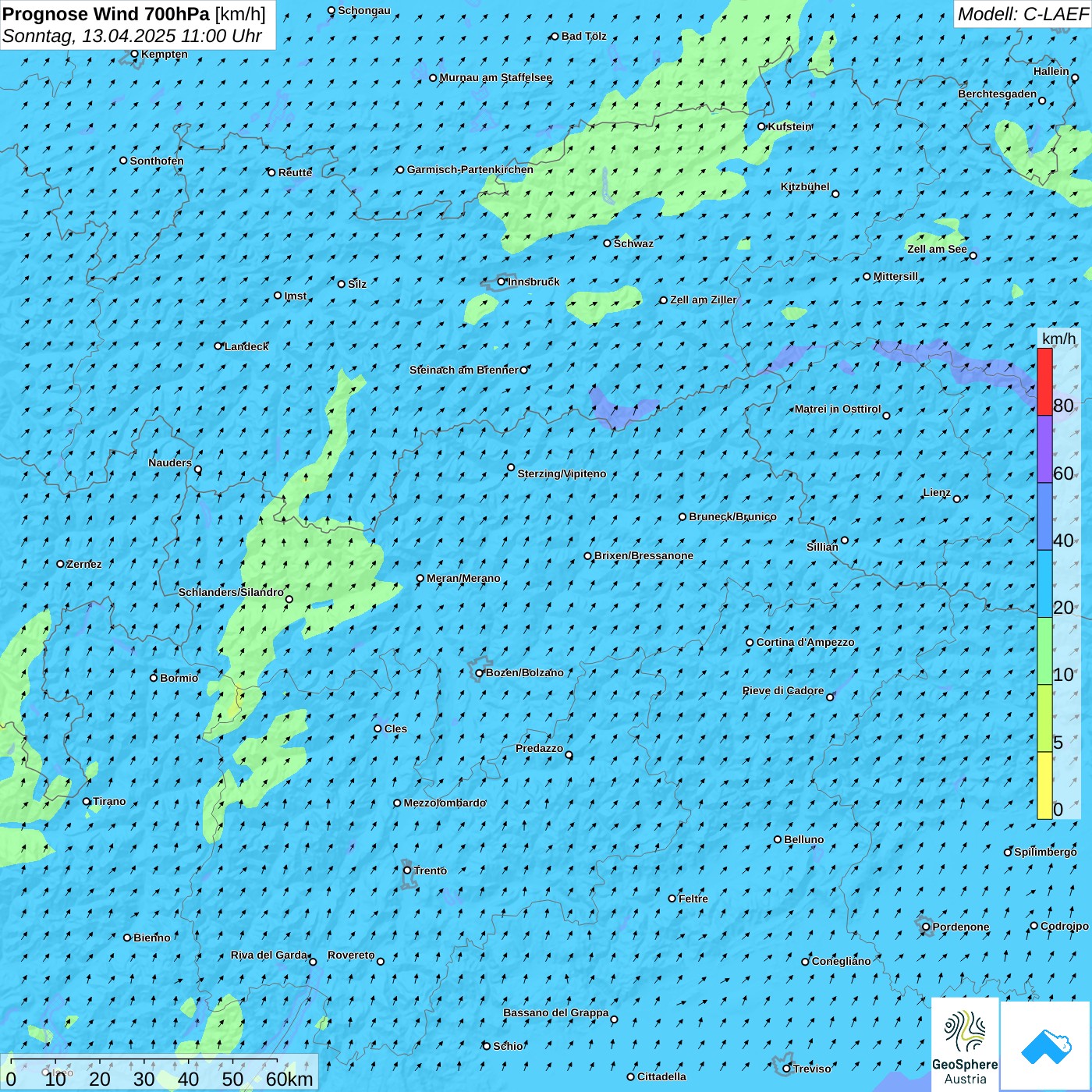This screenshot has height=1092, width=1092.
Task: Click the Lienz city marker circle
Action: click(x=957, y=498)
